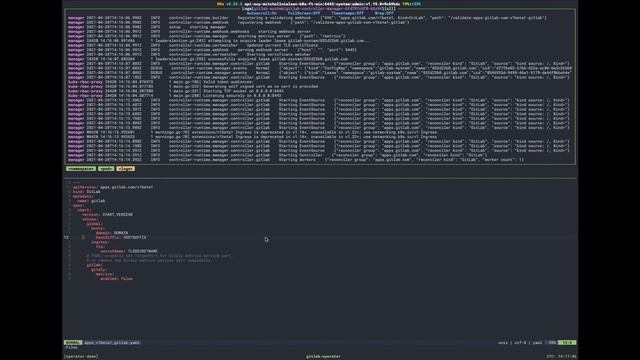Click the 'attempting to acquire leader lease' log line
The height and width of the screenshot is (360, 640).
click(219, 40)
